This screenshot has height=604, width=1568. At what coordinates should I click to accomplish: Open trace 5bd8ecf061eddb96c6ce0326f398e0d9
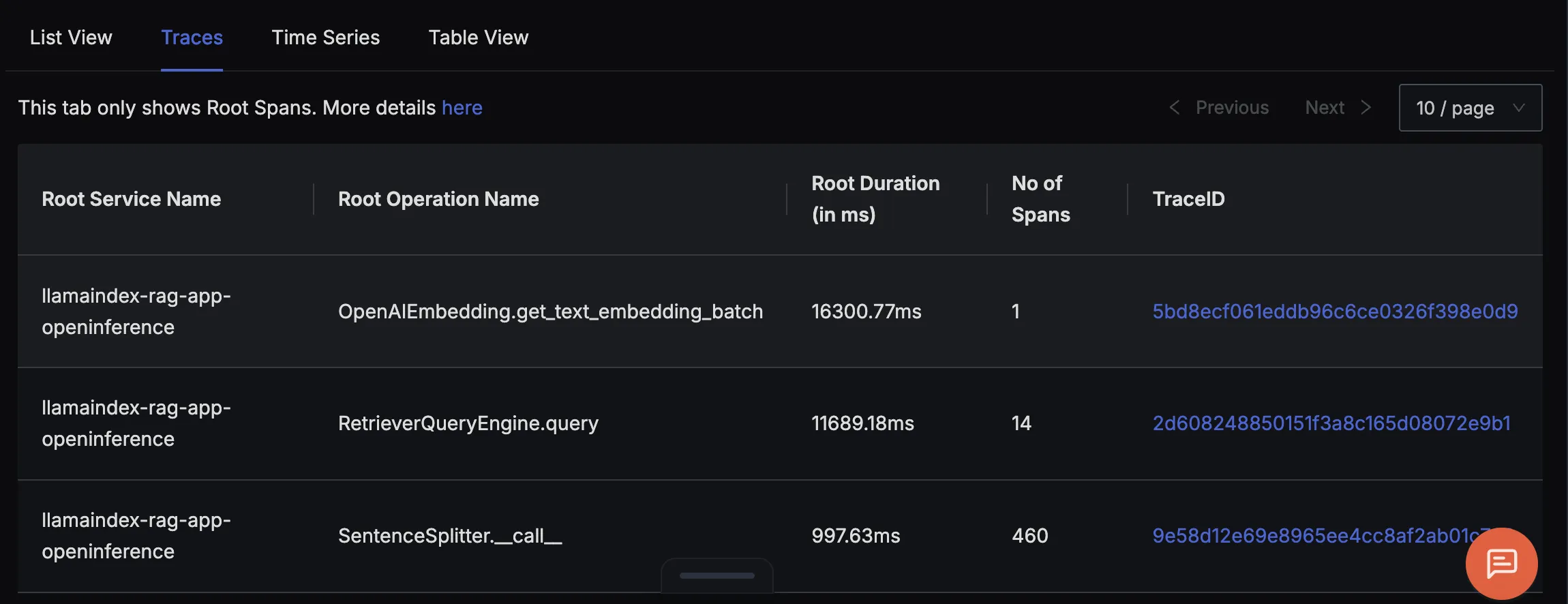pos(1335,312)
